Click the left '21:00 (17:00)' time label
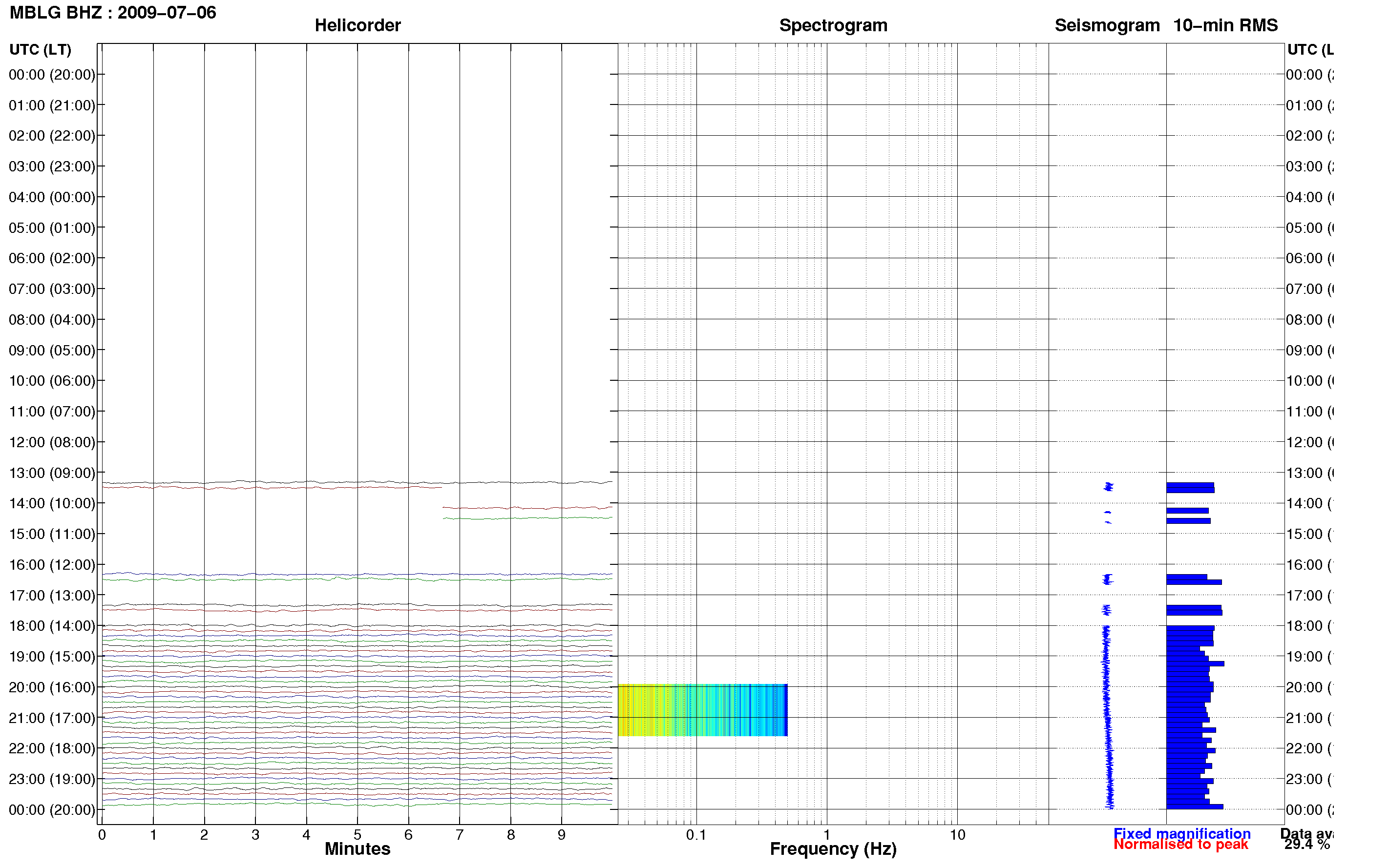1389x868 pixels. [52, 718]
